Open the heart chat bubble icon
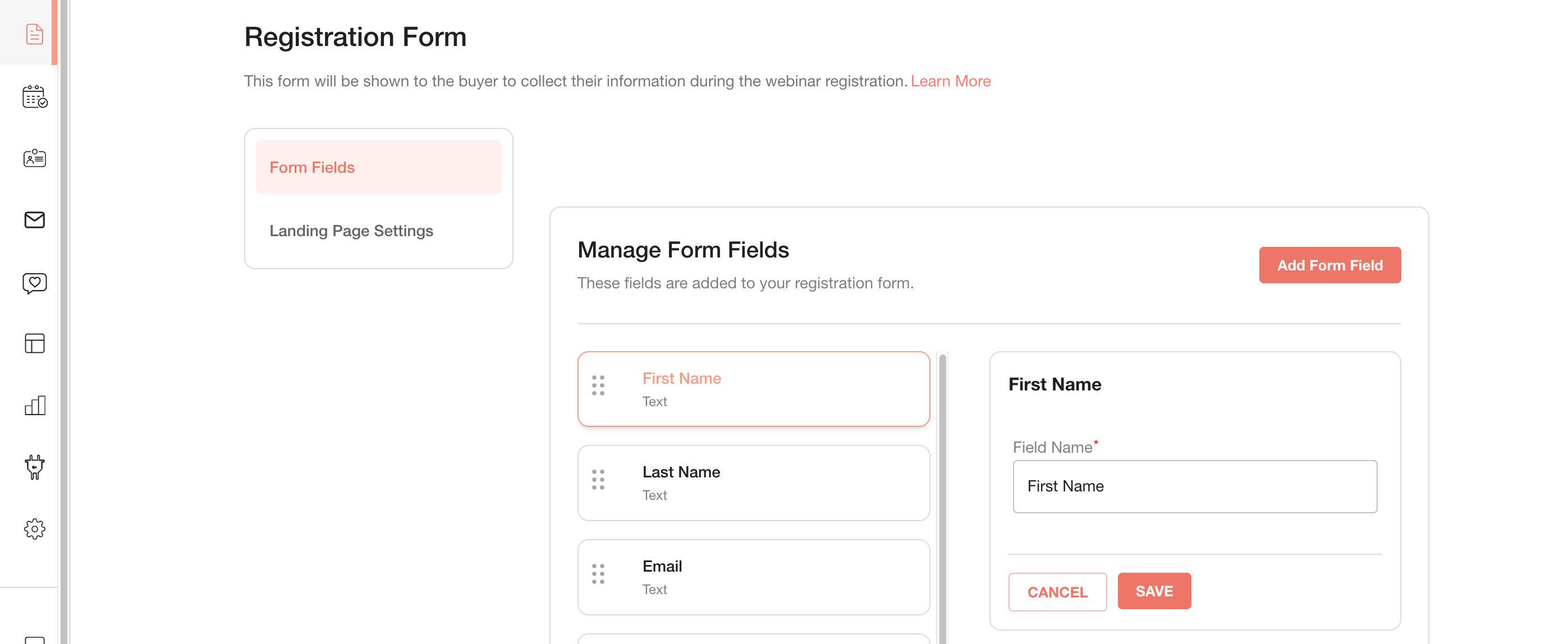Image resolution: width=1568 pixels, height=644 pixels. tap(35, 283)
